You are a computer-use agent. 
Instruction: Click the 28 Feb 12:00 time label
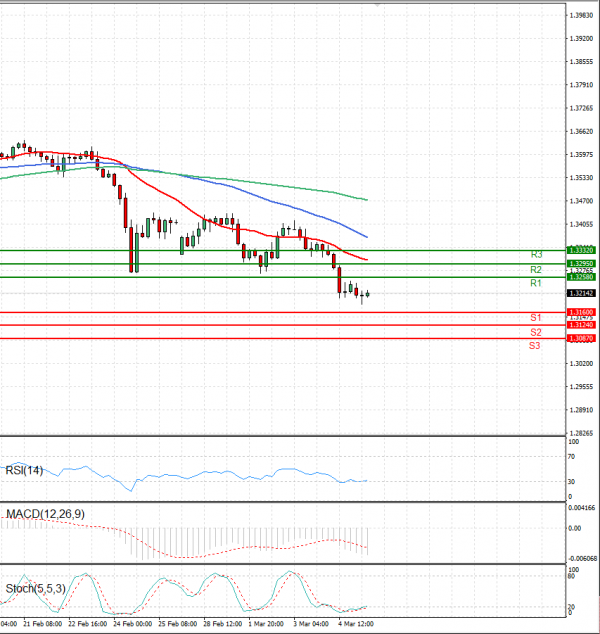222,624
